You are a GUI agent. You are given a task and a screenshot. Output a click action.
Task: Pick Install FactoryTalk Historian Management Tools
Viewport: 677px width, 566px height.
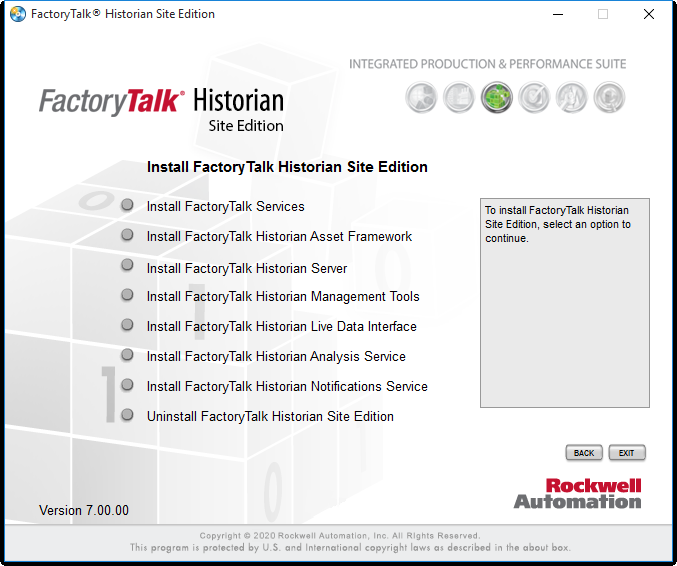click(x=283, y=297)
